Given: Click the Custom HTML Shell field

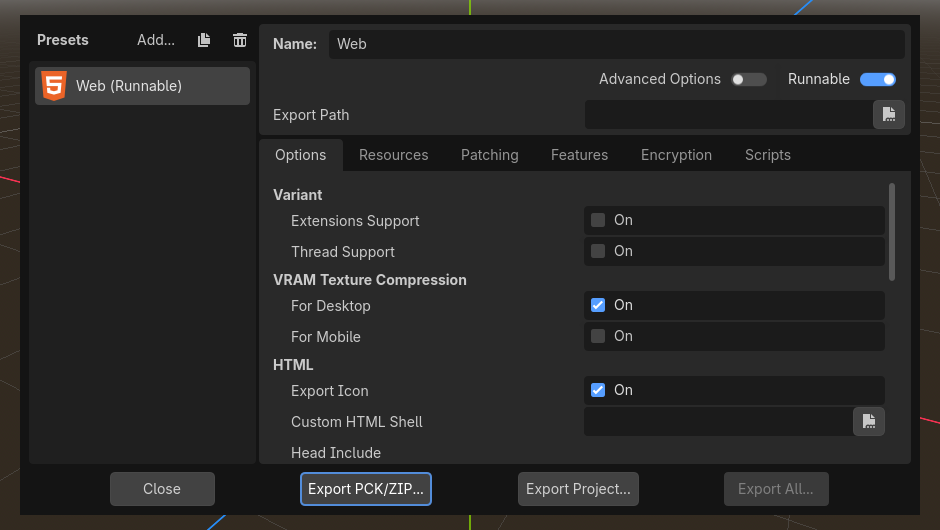Looking at the screenshot, I should [x=718, y=421].
